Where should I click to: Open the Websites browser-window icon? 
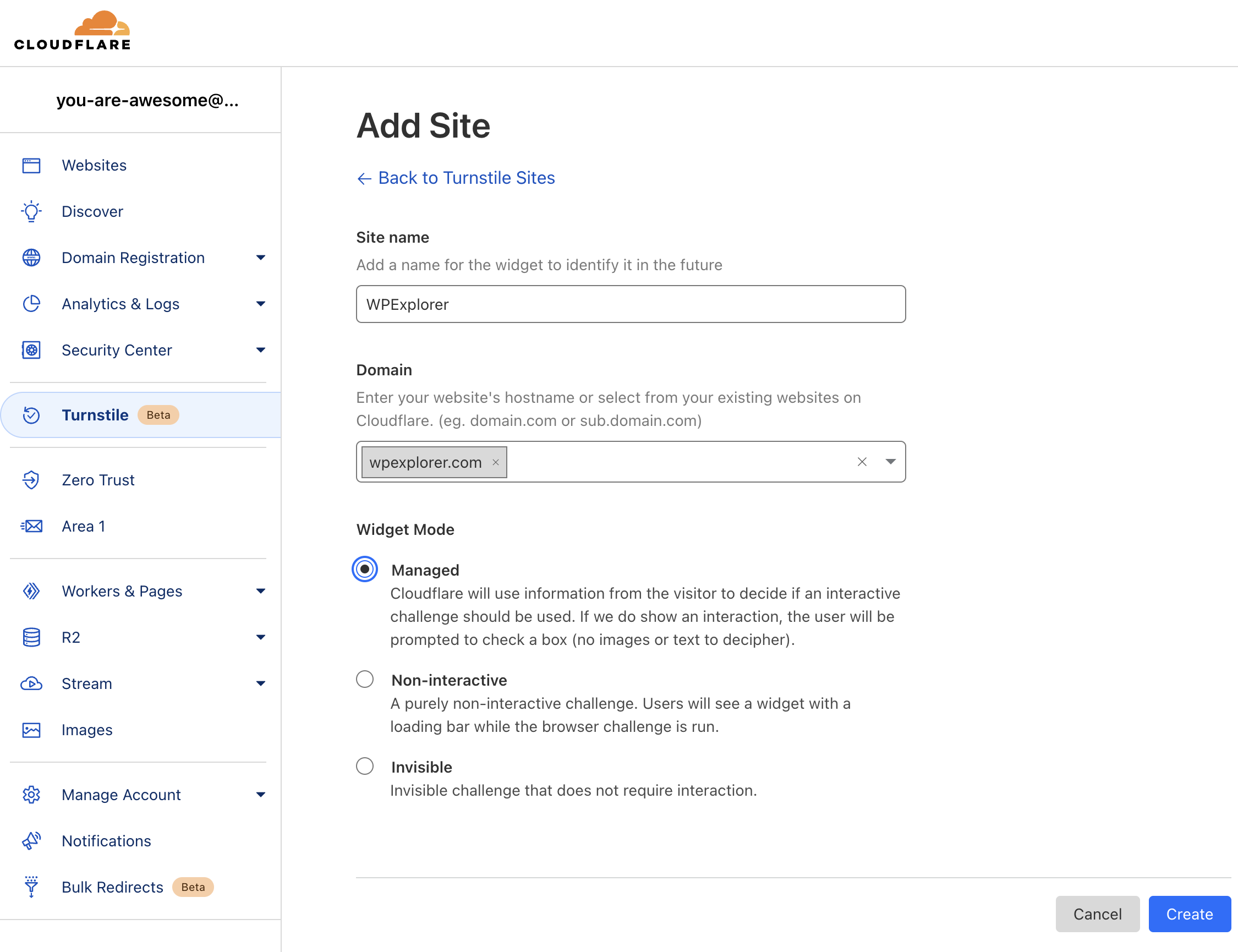tap(31, 166)
